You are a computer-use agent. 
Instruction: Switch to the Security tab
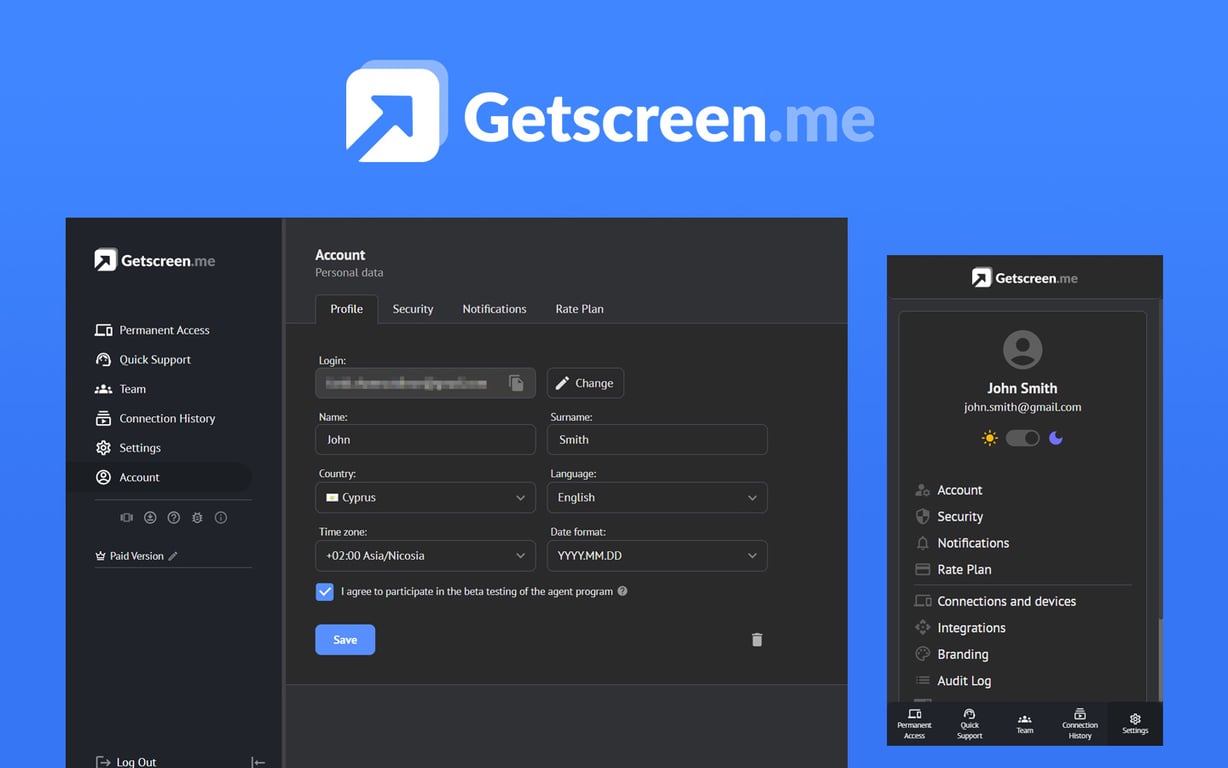point(413,309)
